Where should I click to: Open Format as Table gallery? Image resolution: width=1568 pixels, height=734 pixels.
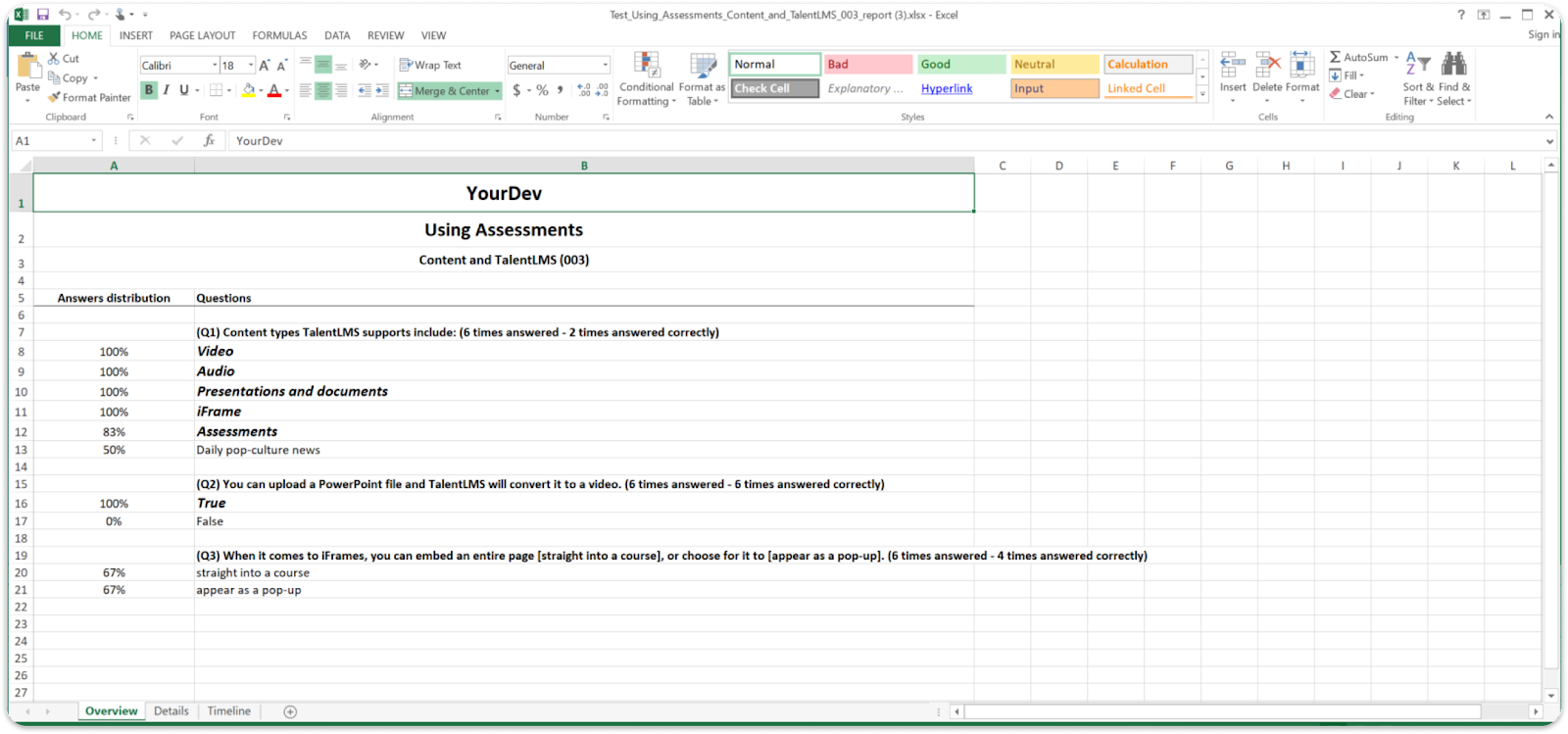(x=702, y=79)
